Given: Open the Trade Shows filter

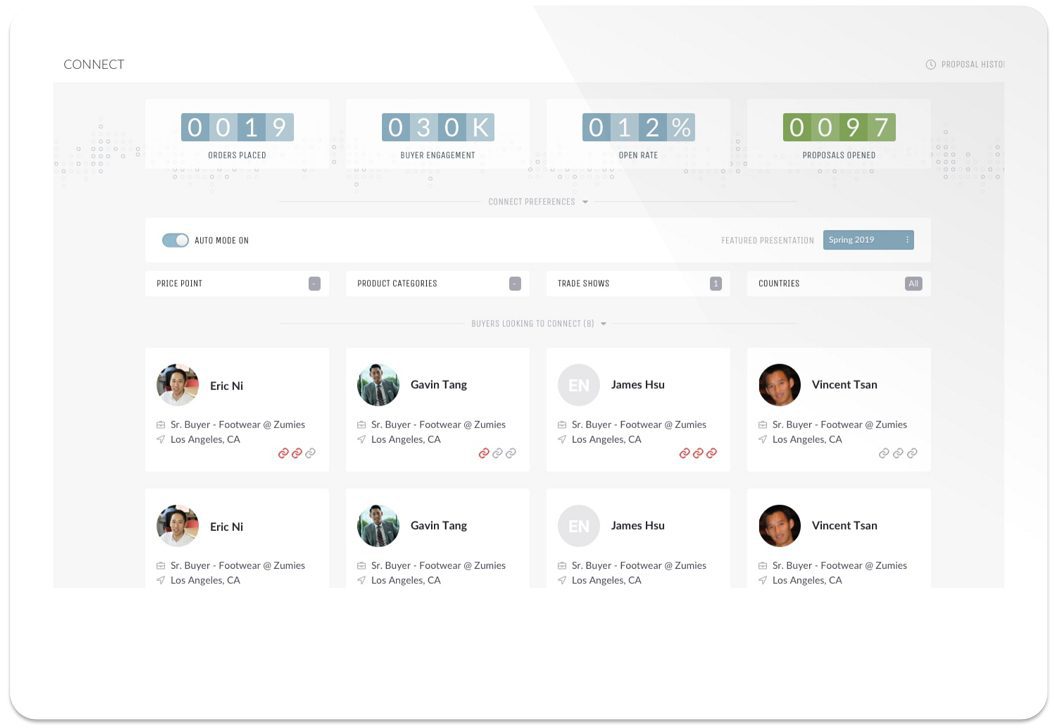Looking at the screenshot, I should (x=638, y=284).
